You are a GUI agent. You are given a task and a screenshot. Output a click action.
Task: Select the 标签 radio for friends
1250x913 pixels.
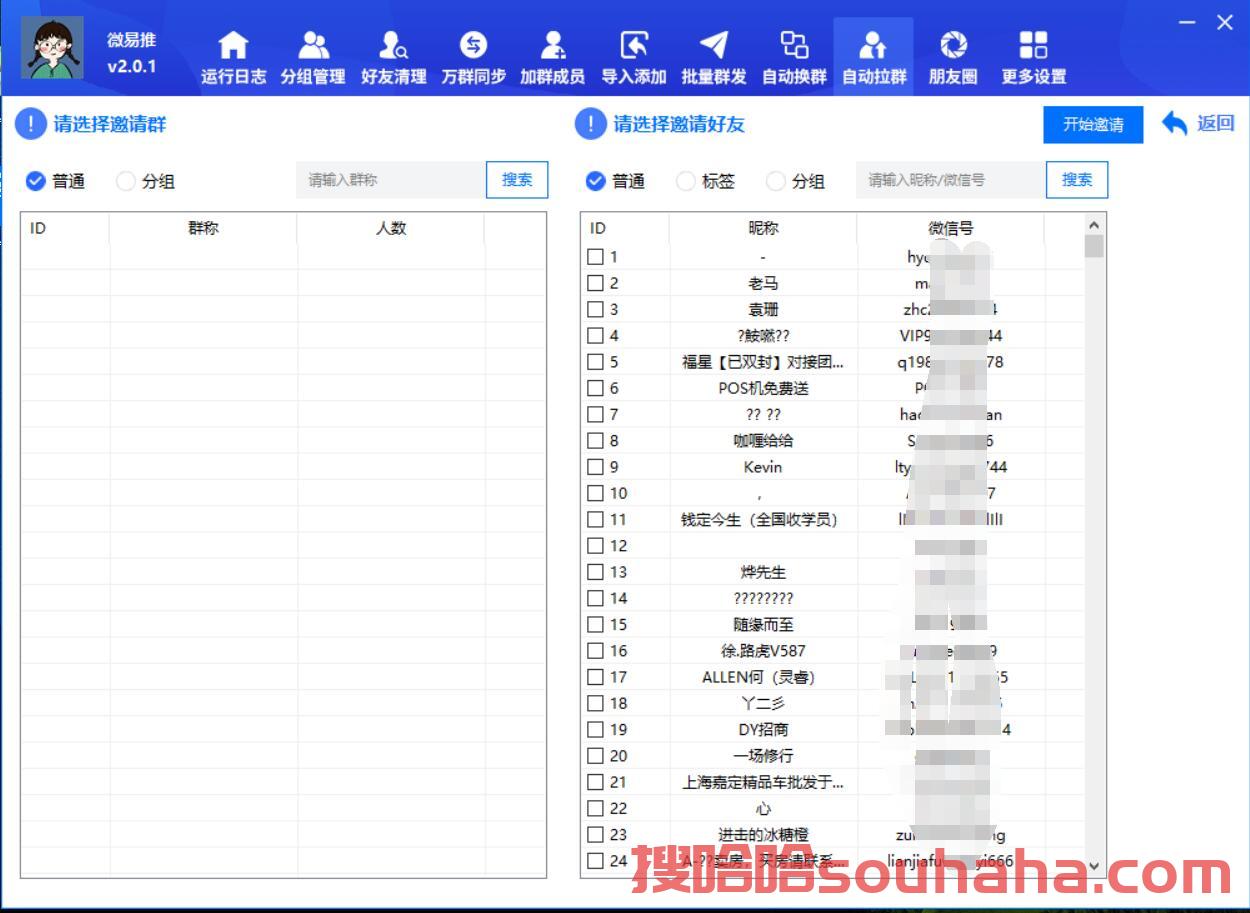[686, 181]
